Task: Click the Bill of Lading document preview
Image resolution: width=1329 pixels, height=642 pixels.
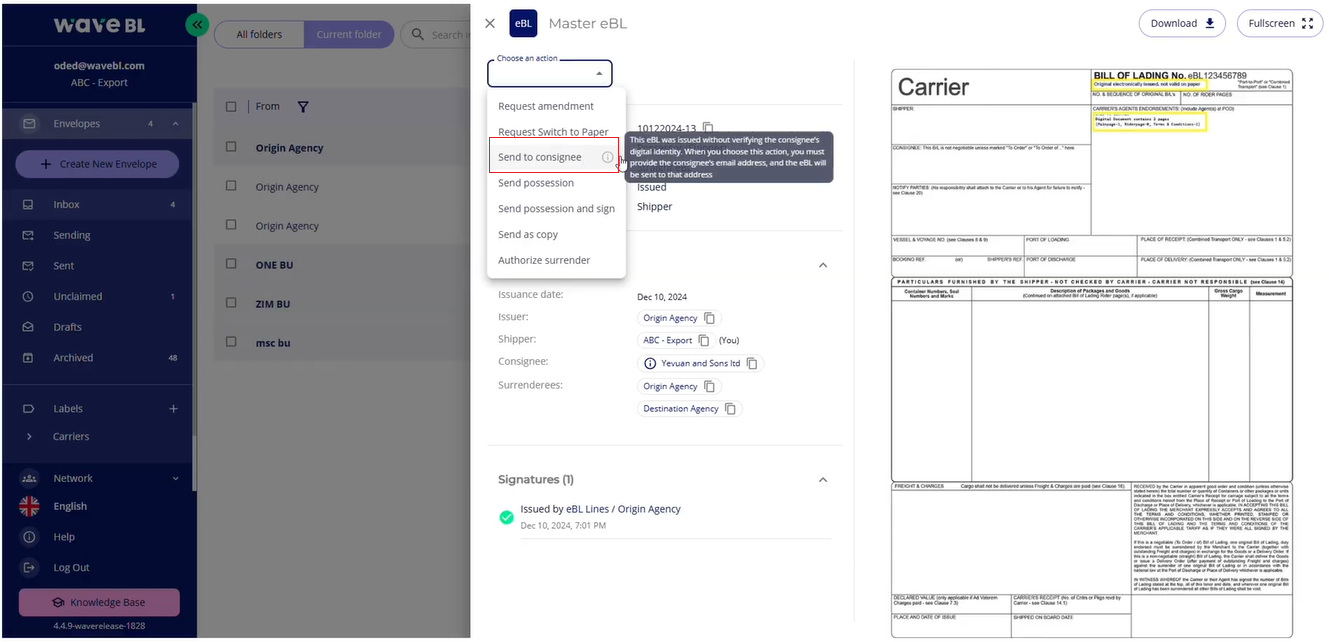Action: (x=1091, y=353)
